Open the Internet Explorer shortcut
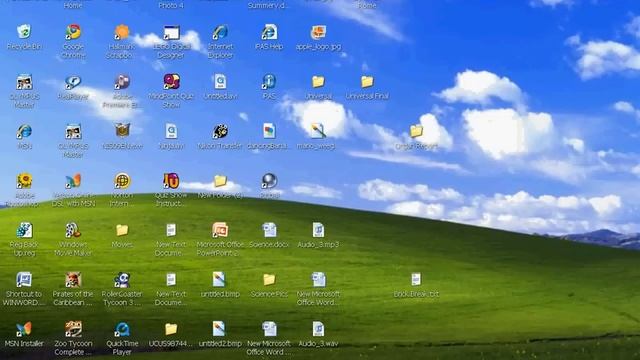The image size is (640, 360). click(220, 32)
